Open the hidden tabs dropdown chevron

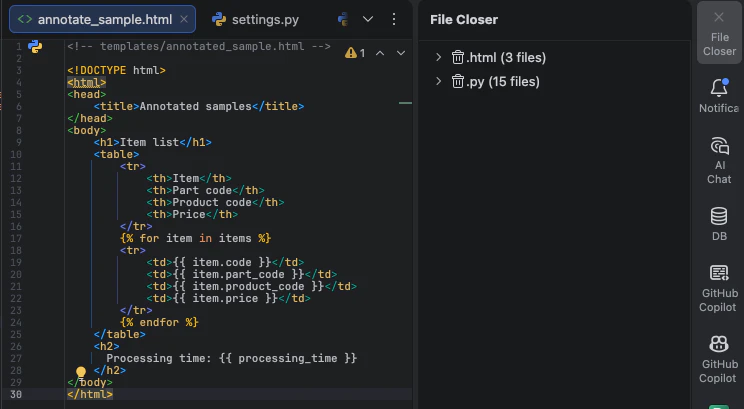coord(368,19)
